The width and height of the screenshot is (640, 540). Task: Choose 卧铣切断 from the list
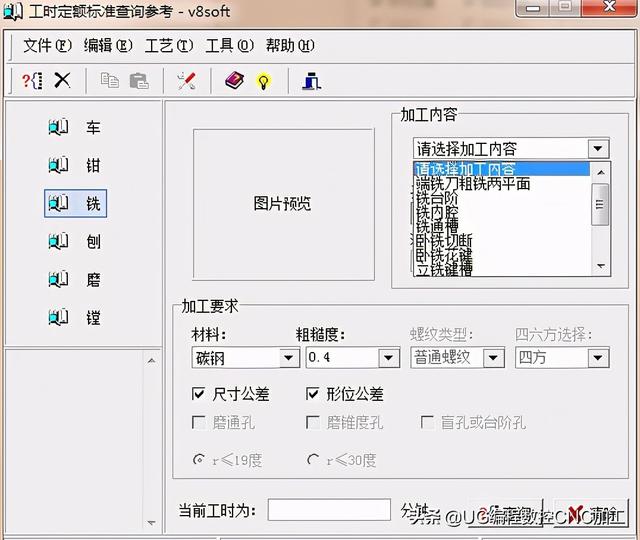click(x=502, y=241)
